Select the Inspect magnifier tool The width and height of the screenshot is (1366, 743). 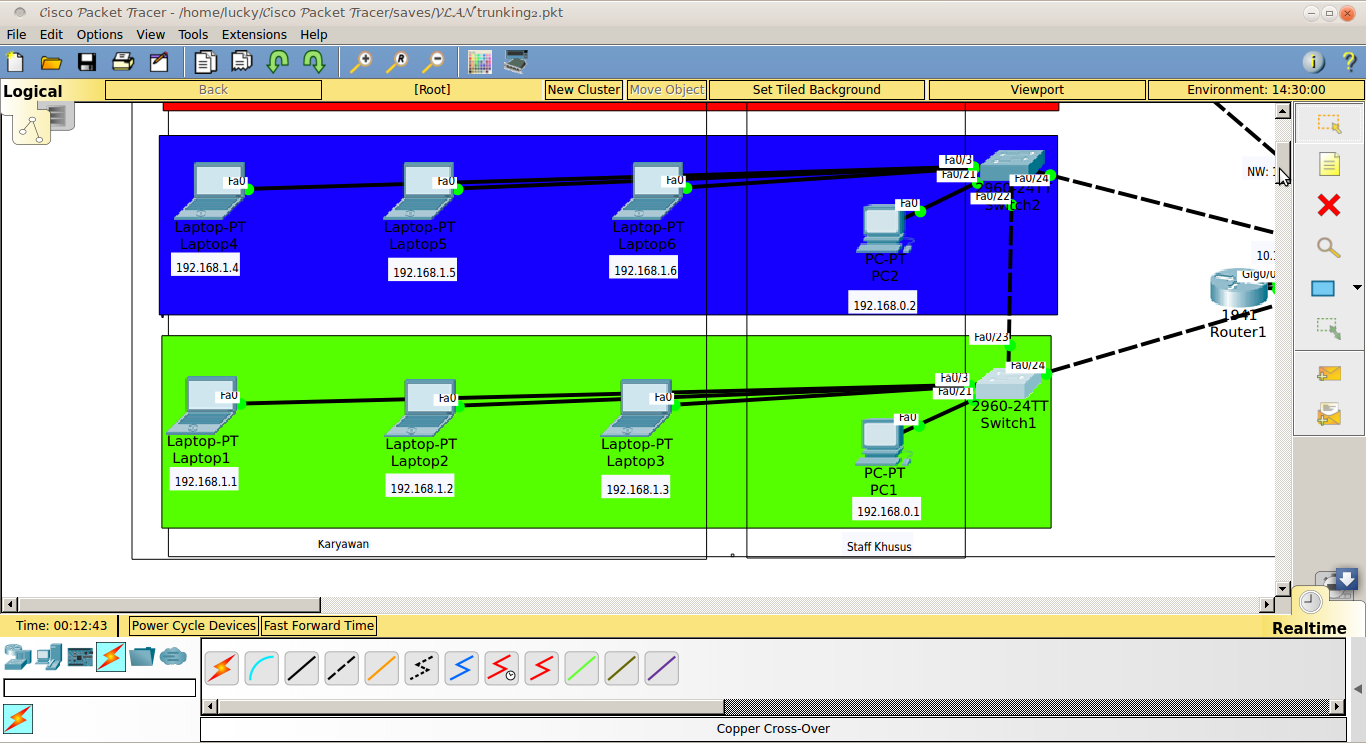pos(1330,247)
